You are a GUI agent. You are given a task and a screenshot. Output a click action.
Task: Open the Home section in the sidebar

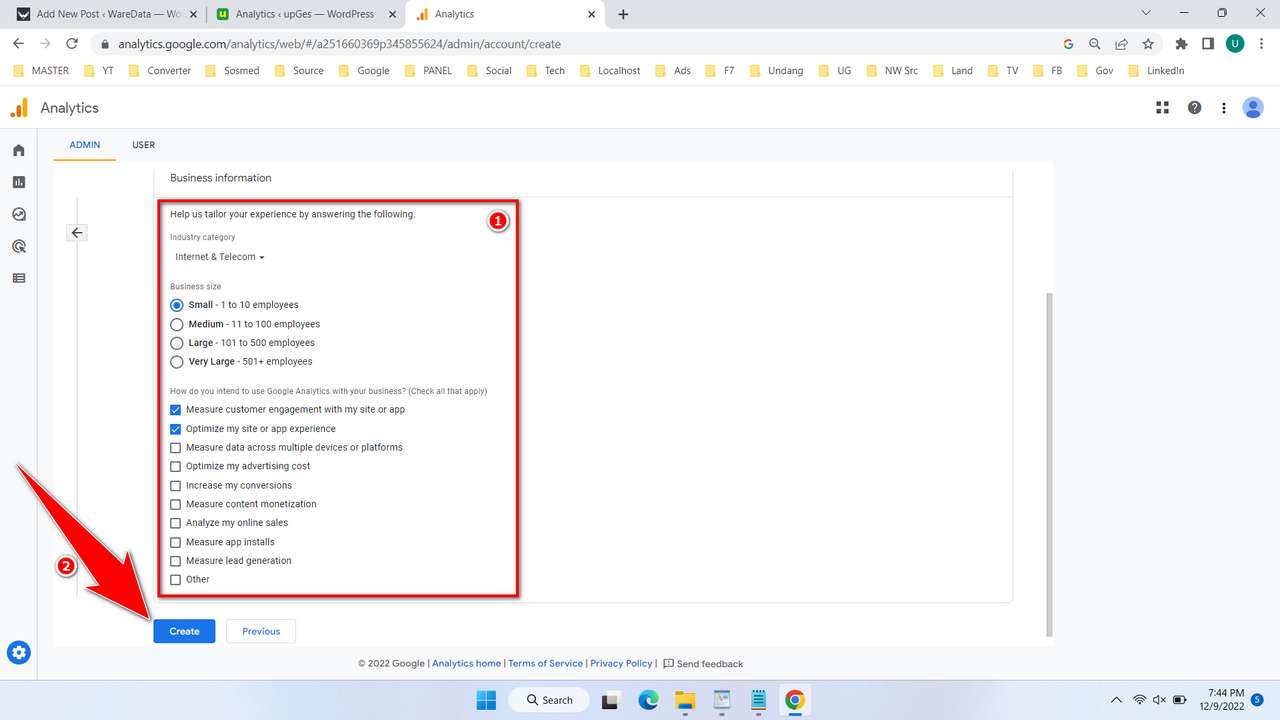pyautogui.click(x=18, y=149)
